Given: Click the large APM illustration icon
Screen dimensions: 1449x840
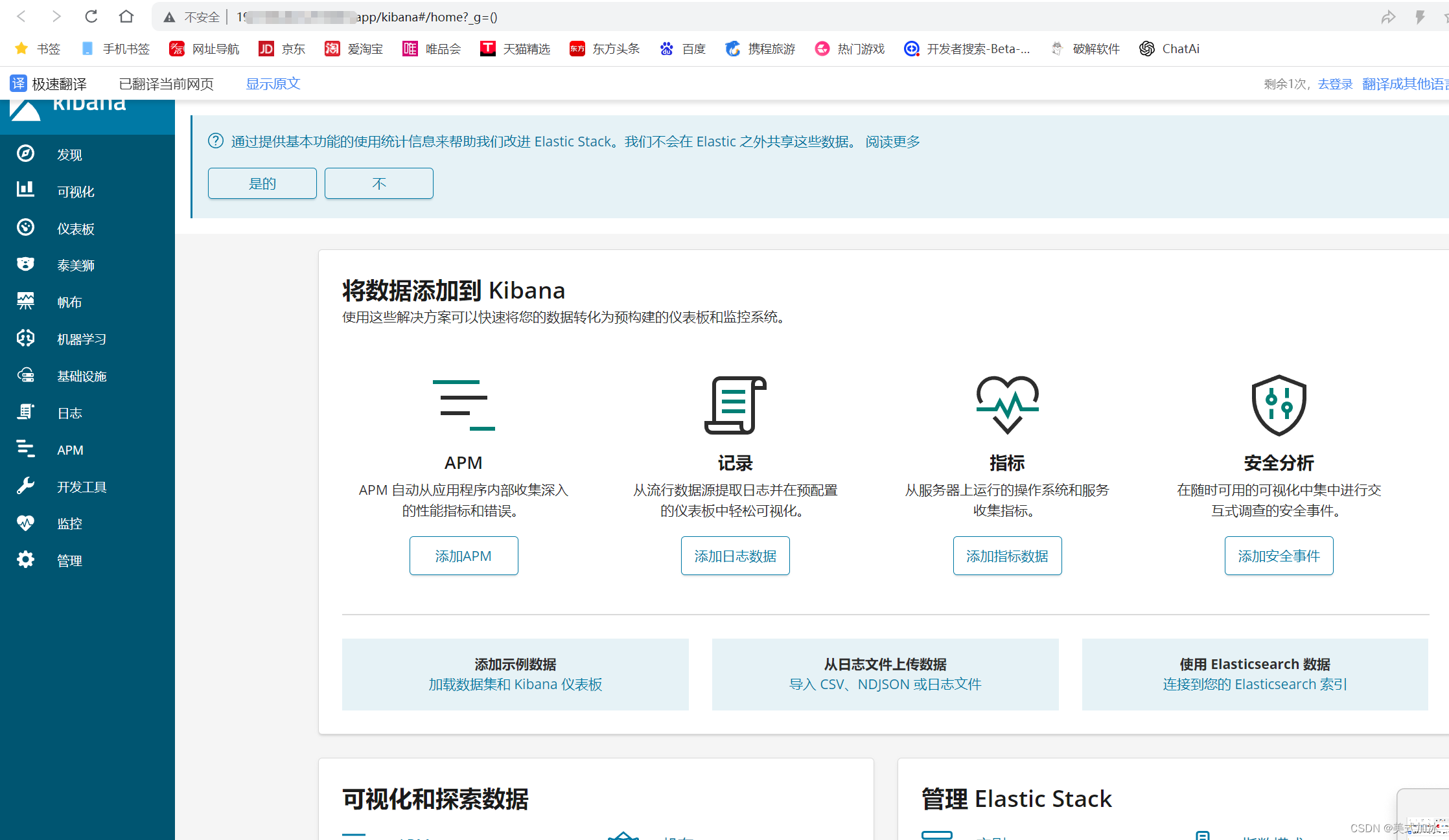Looking at the screenshot, I should [463, 405].
